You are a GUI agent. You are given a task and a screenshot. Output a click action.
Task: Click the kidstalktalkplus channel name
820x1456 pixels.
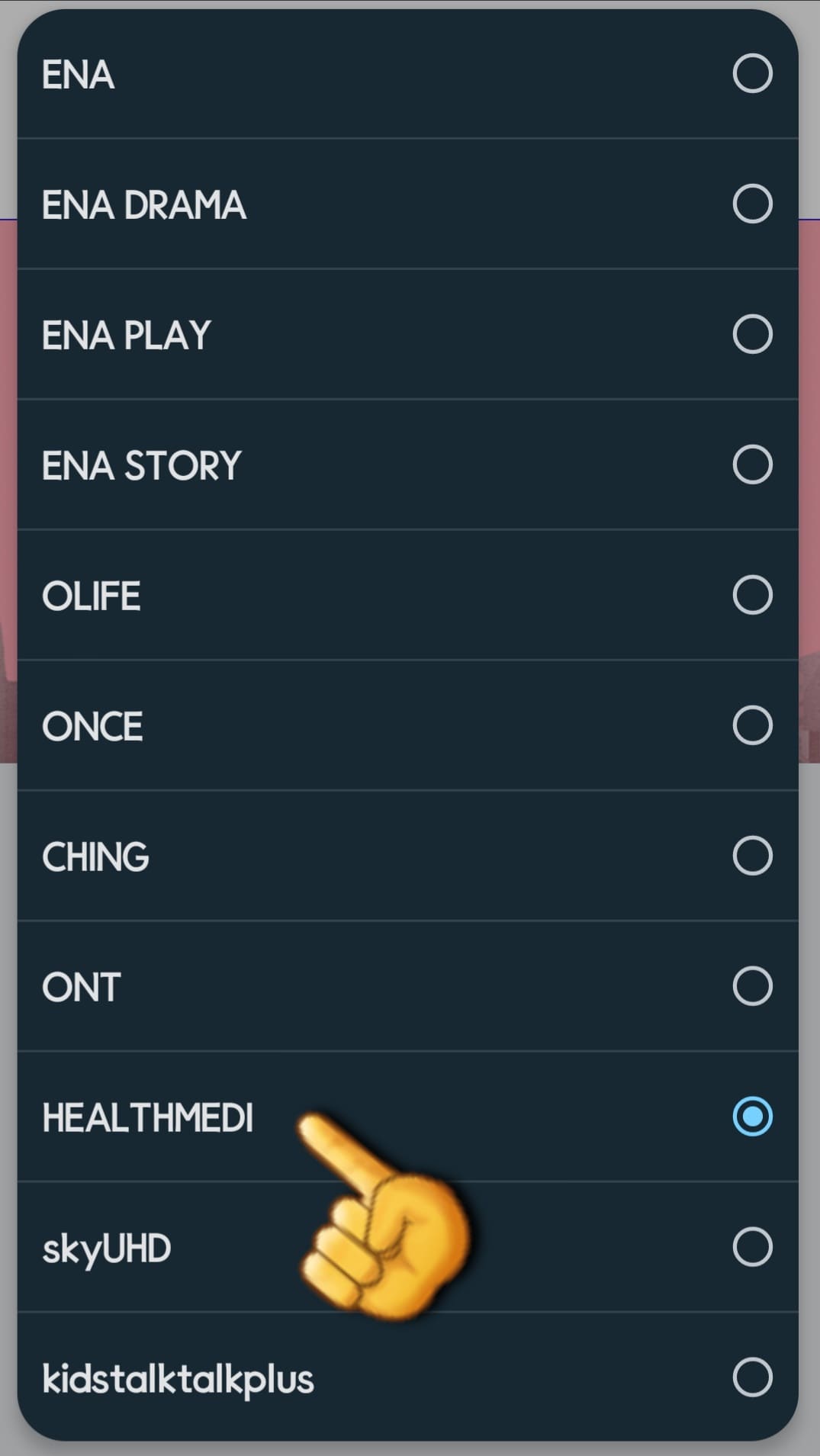pyautogui.click(x=179, y=1377)
